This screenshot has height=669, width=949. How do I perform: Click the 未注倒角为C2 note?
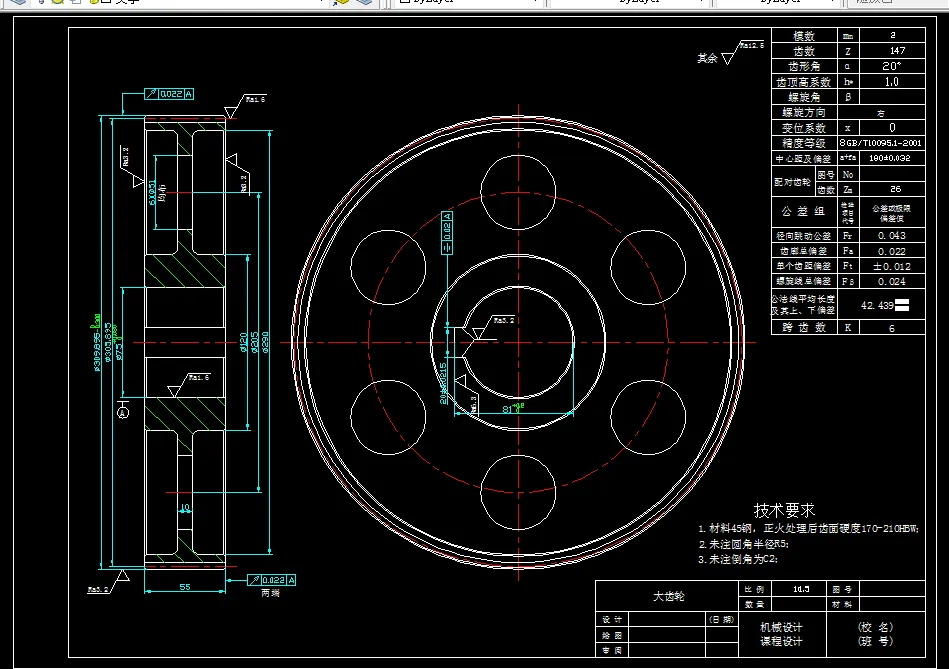click(x=738, y=559)
